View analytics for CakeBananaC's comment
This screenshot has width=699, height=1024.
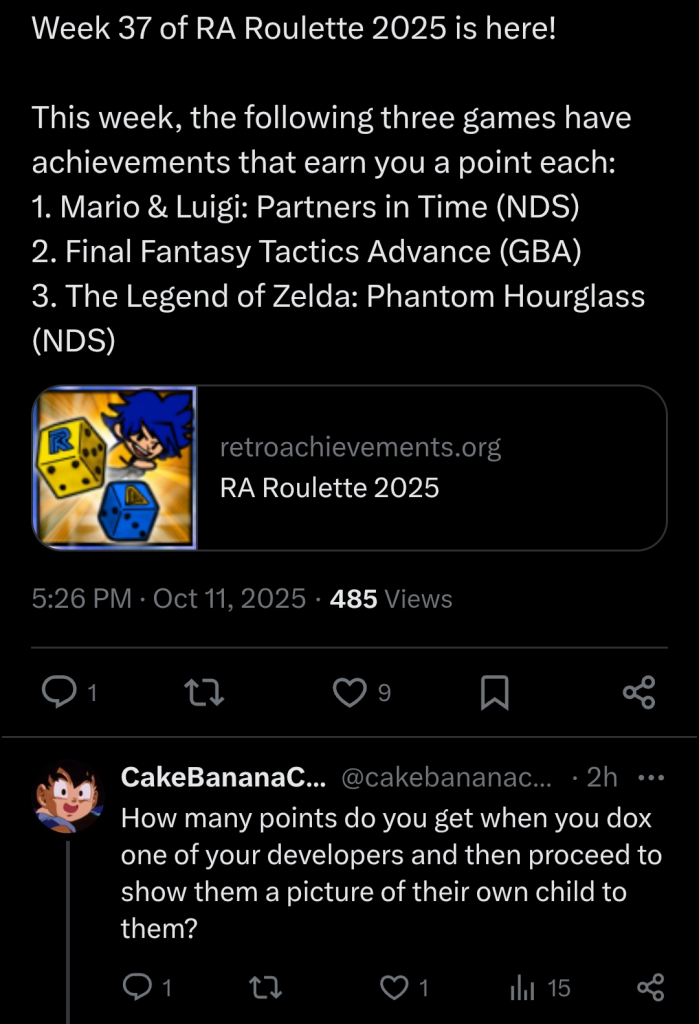tap(523, 988)
